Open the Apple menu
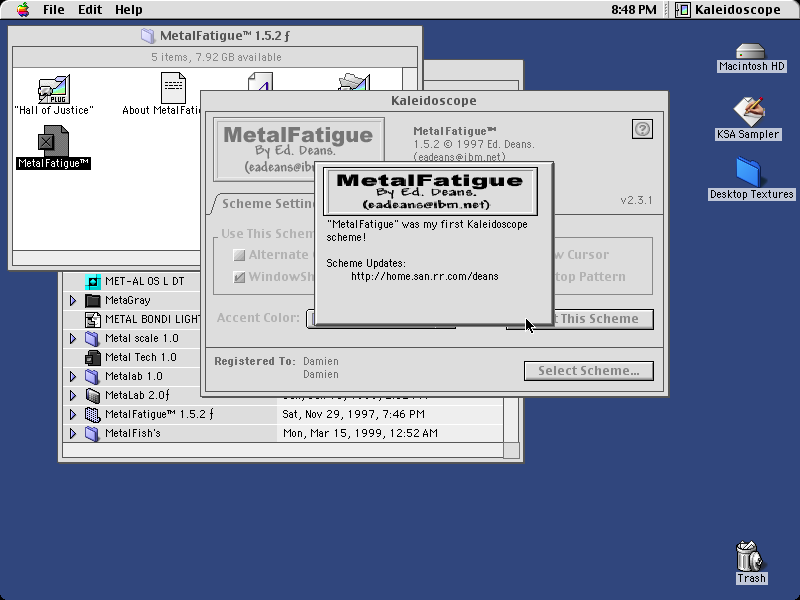The width and height of the screenshot is (800, 600). (22, 10)
